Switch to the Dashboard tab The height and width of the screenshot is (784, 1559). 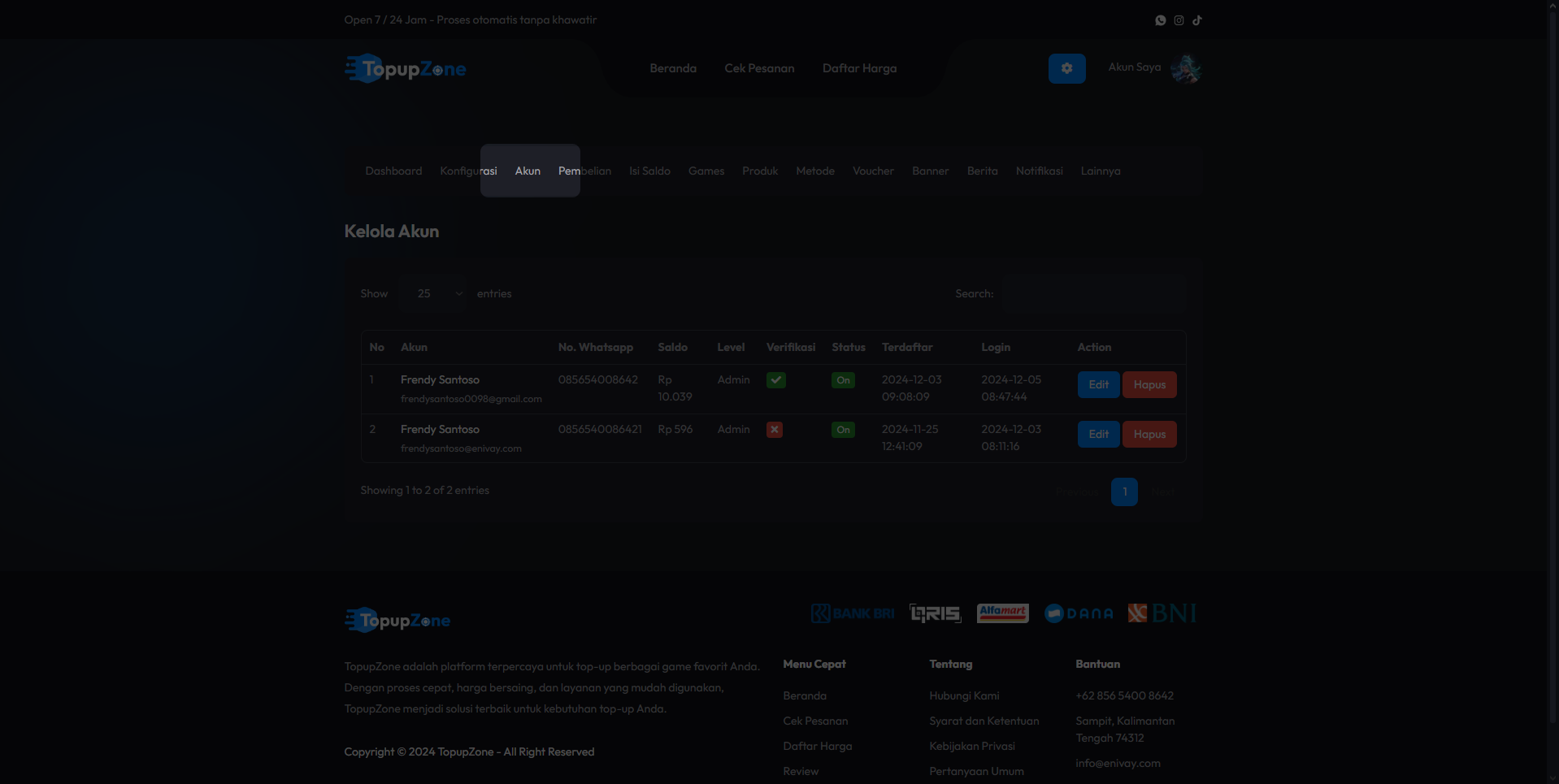coord(393,171)
